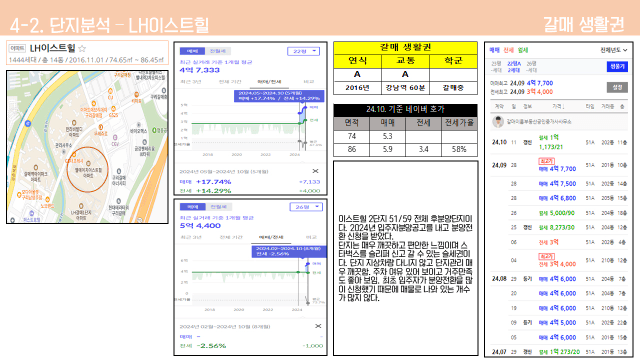The width and height of the screenshot is (640, 360).
Task: Open the 26평 size dropdown
Action: pos(306,207)
